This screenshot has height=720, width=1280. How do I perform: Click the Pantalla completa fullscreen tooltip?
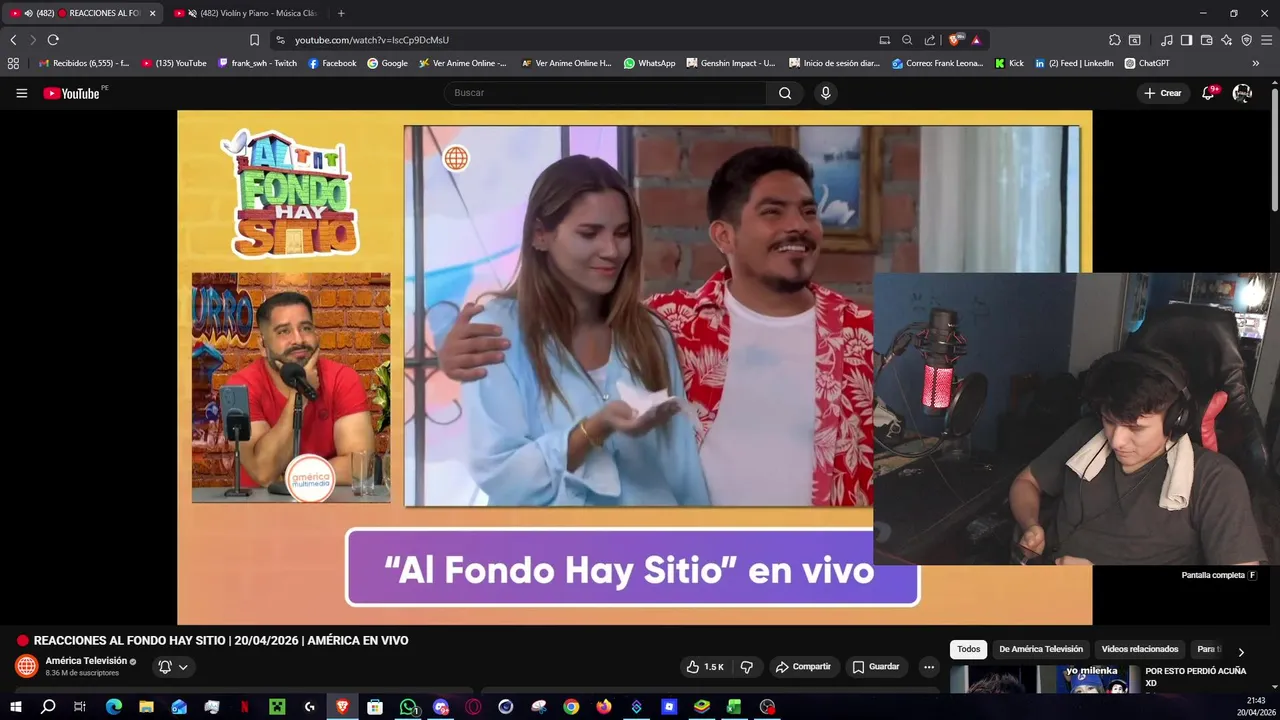point(1219,575)
